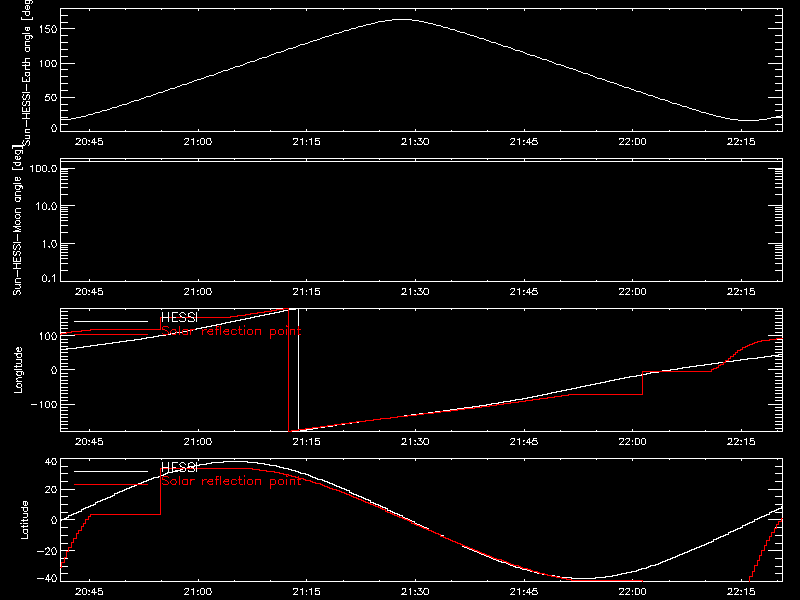Click 20:45 label under Longitude plot
This screenshot has height=600, width=800.
89,442
